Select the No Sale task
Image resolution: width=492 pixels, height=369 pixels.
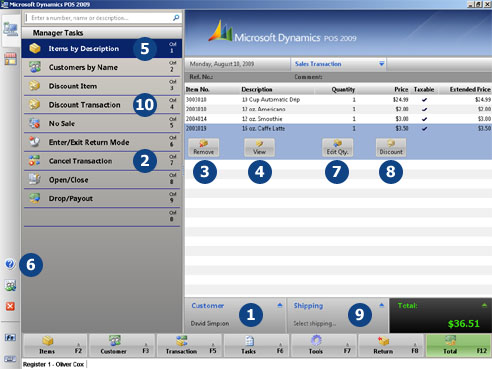pos(102,123)
